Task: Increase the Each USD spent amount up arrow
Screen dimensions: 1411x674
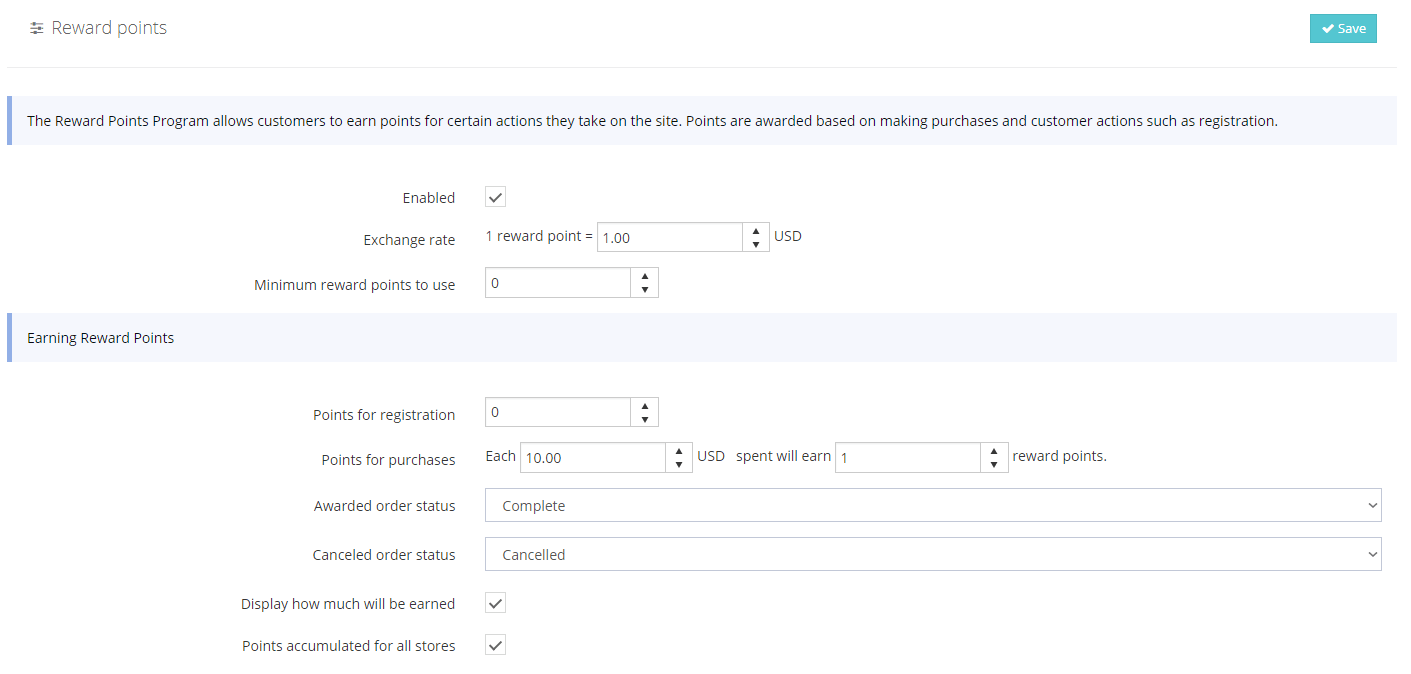Action: pos(680,451)
